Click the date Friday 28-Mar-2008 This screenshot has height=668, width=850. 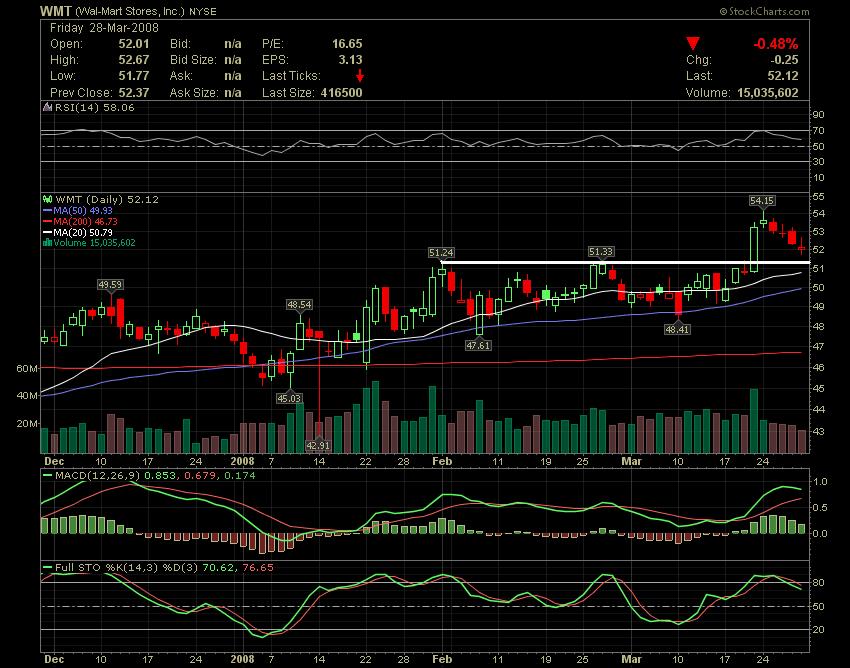click(104, 28)
